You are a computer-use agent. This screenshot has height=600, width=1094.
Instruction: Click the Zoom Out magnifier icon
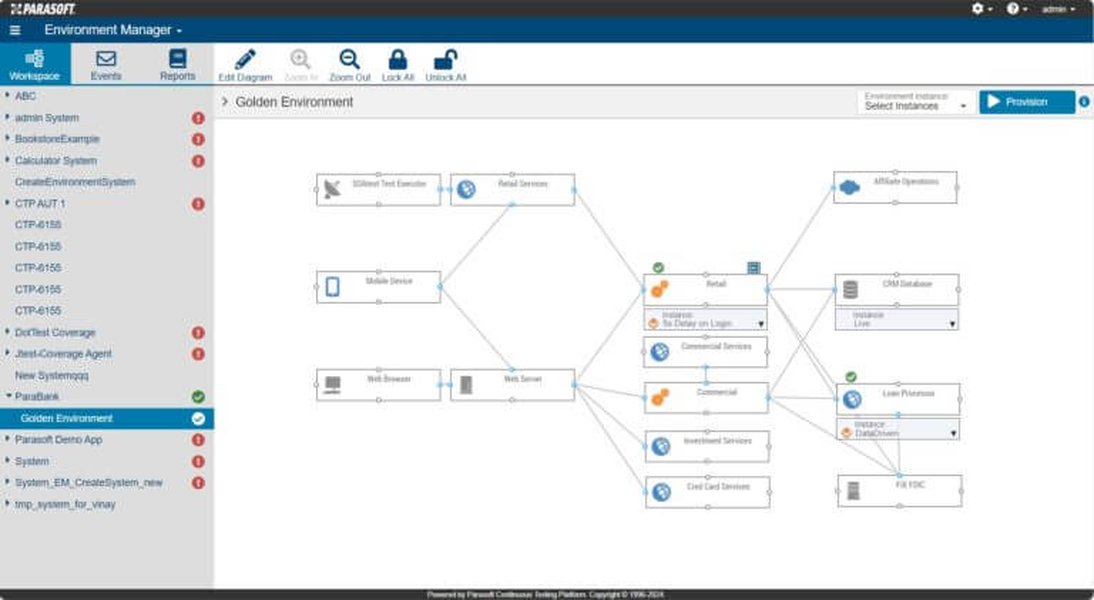click(x=350, y=59)
